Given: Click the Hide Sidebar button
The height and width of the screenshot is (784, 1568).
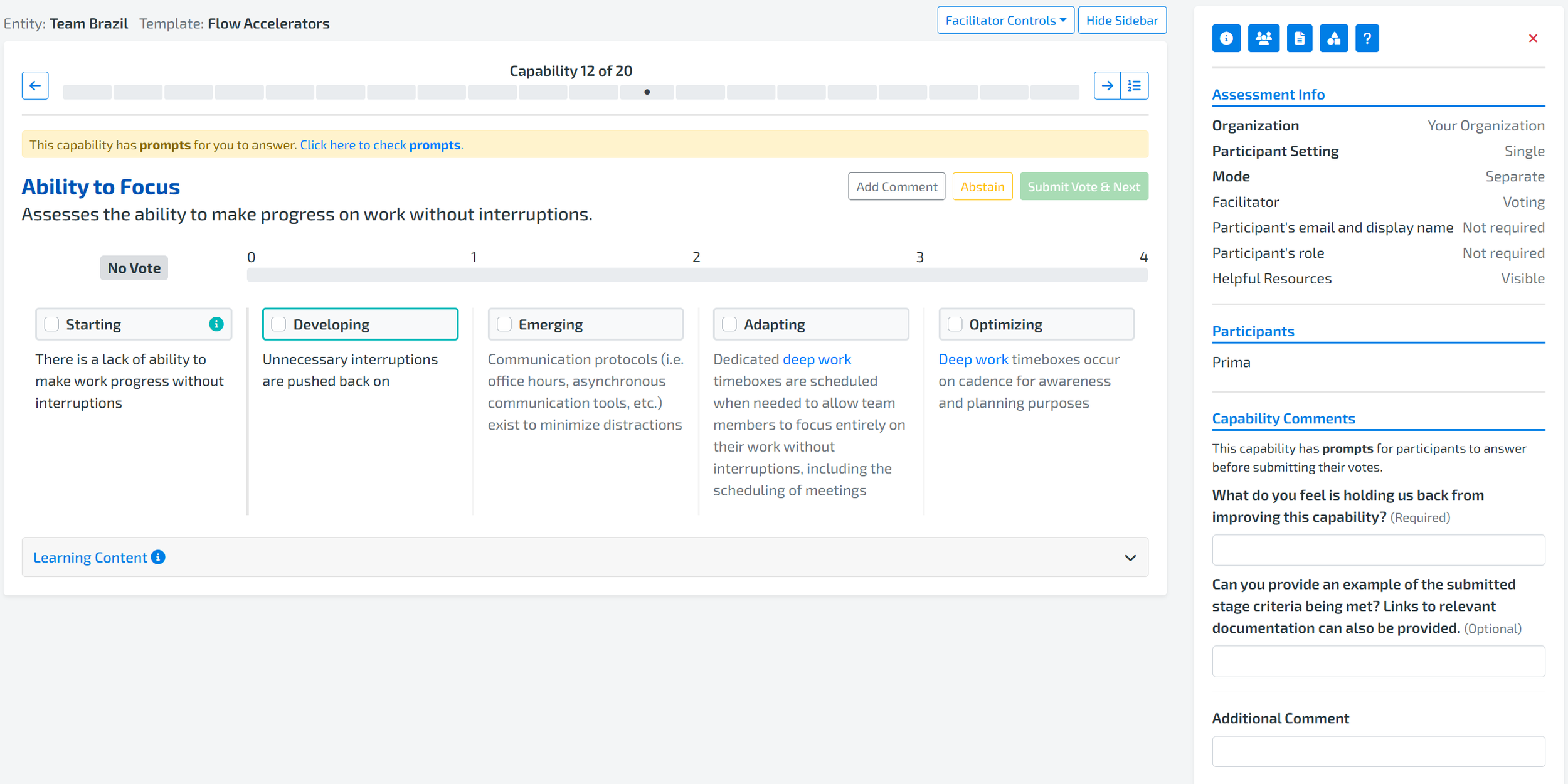Looking at the screenshot, I should tap(1121, 21).
